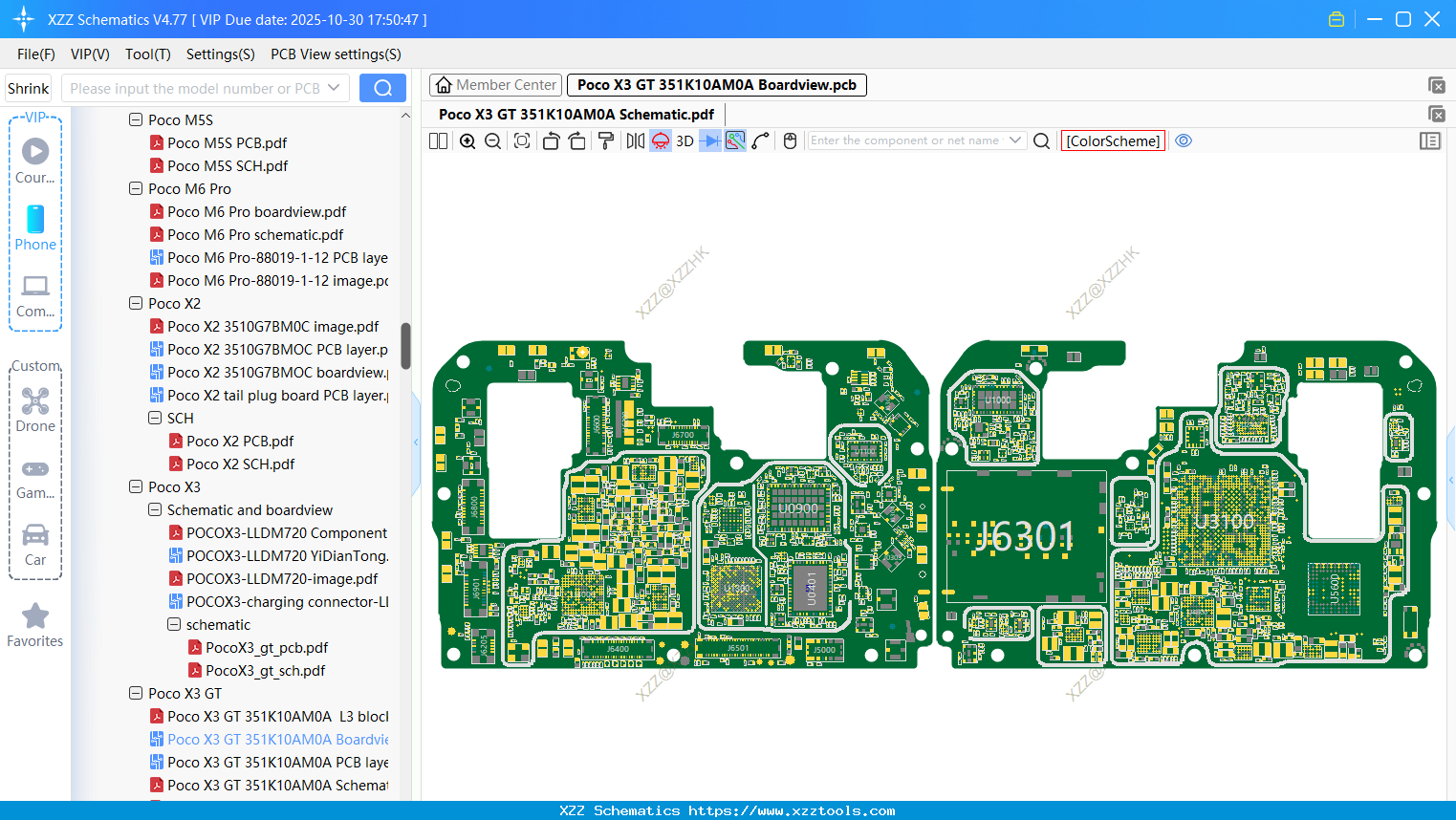Select the Drone category

pos(35,409)
